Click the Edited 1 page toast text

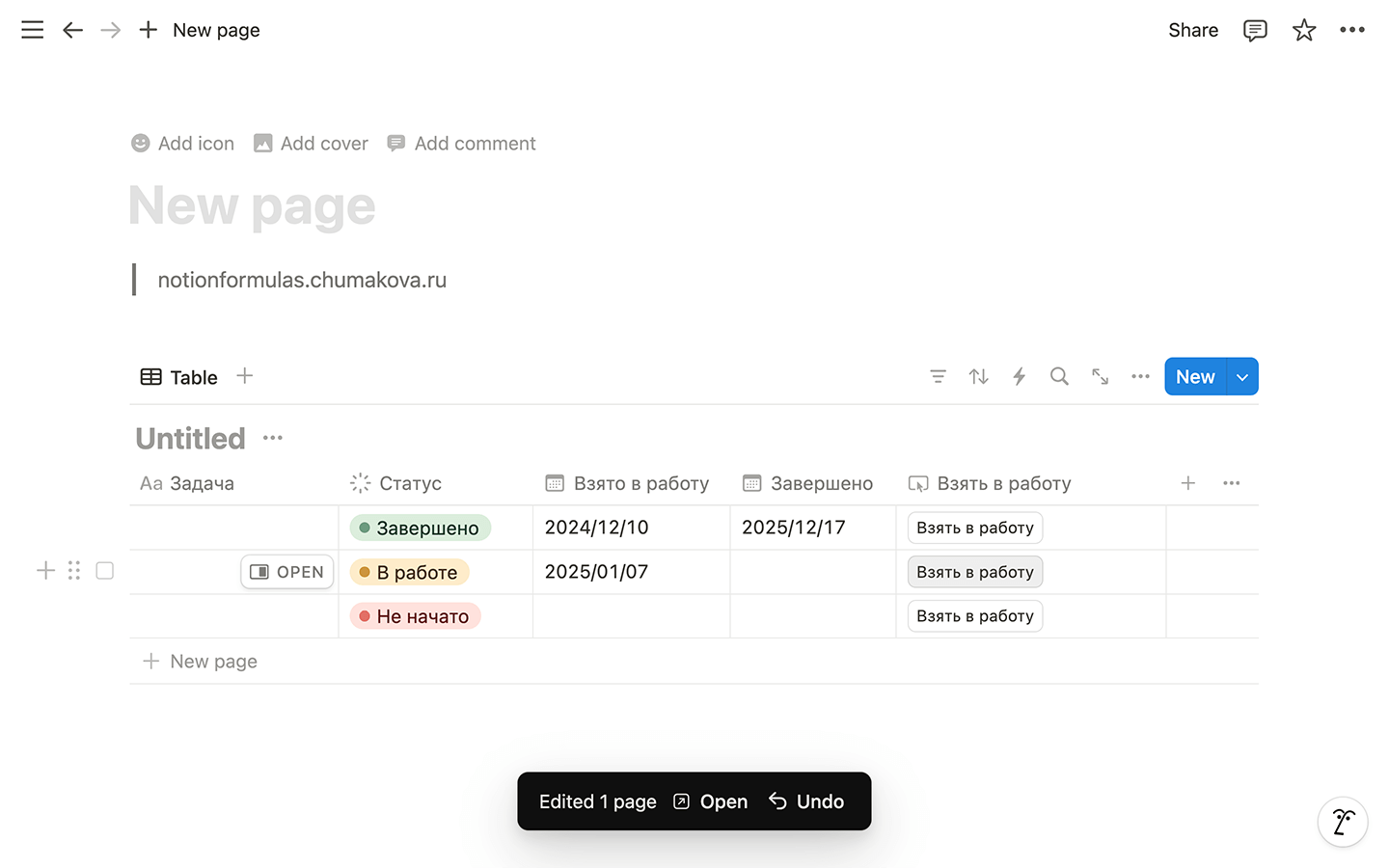(598, 801)
